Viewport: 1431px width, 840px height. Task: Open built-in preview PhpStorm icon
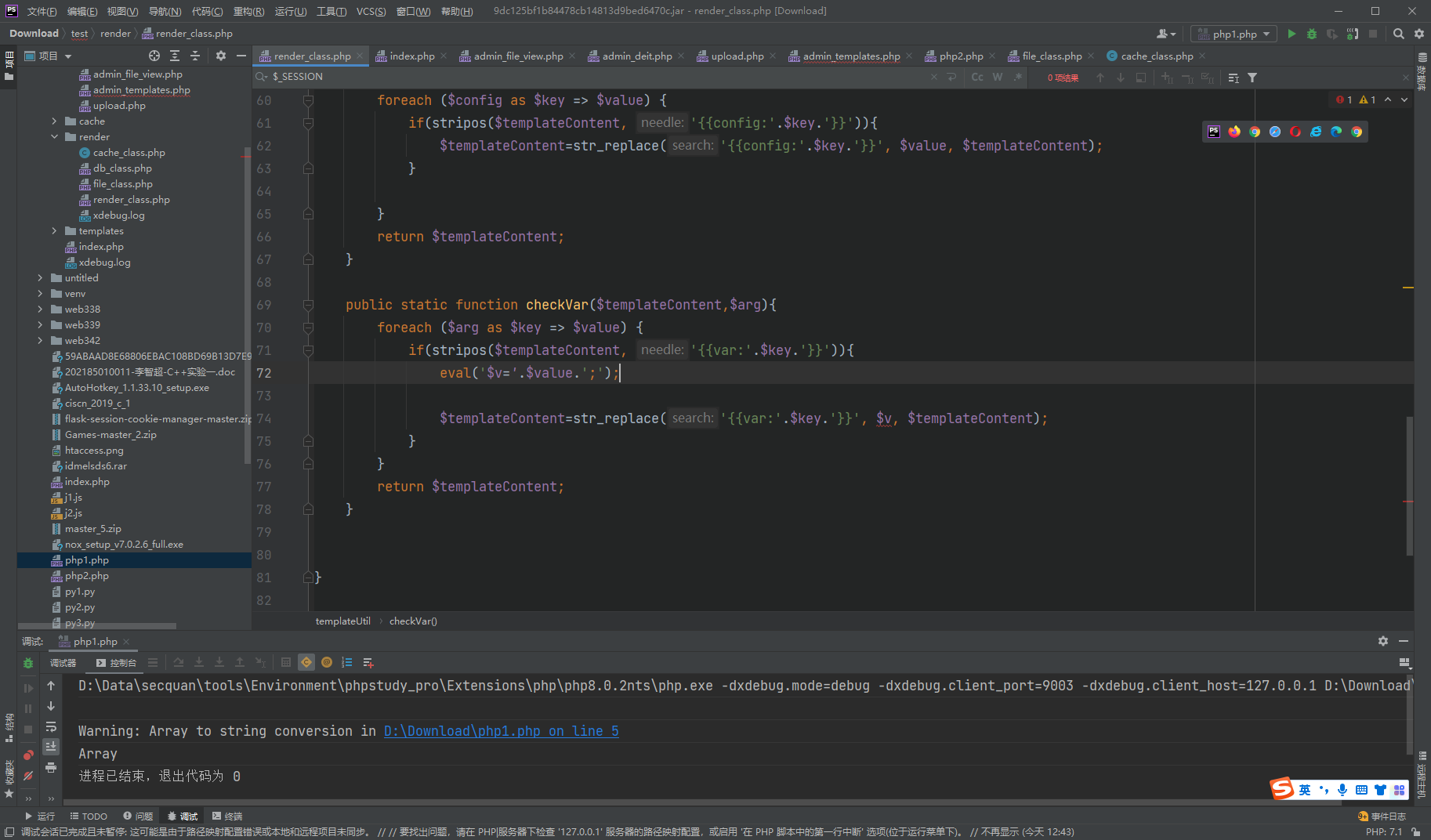click(x=1214, y=132)
